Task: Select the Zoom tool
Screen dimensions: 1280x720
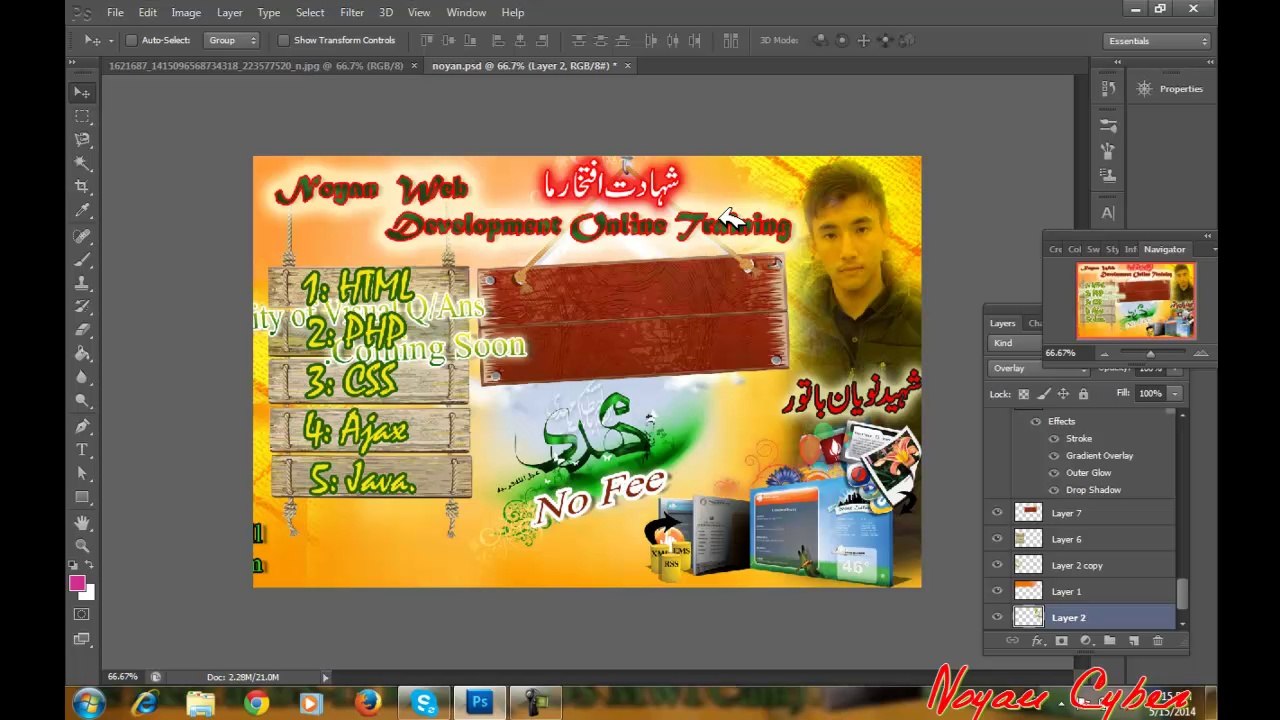Action: pyautogui.click(x=82, y=546)
